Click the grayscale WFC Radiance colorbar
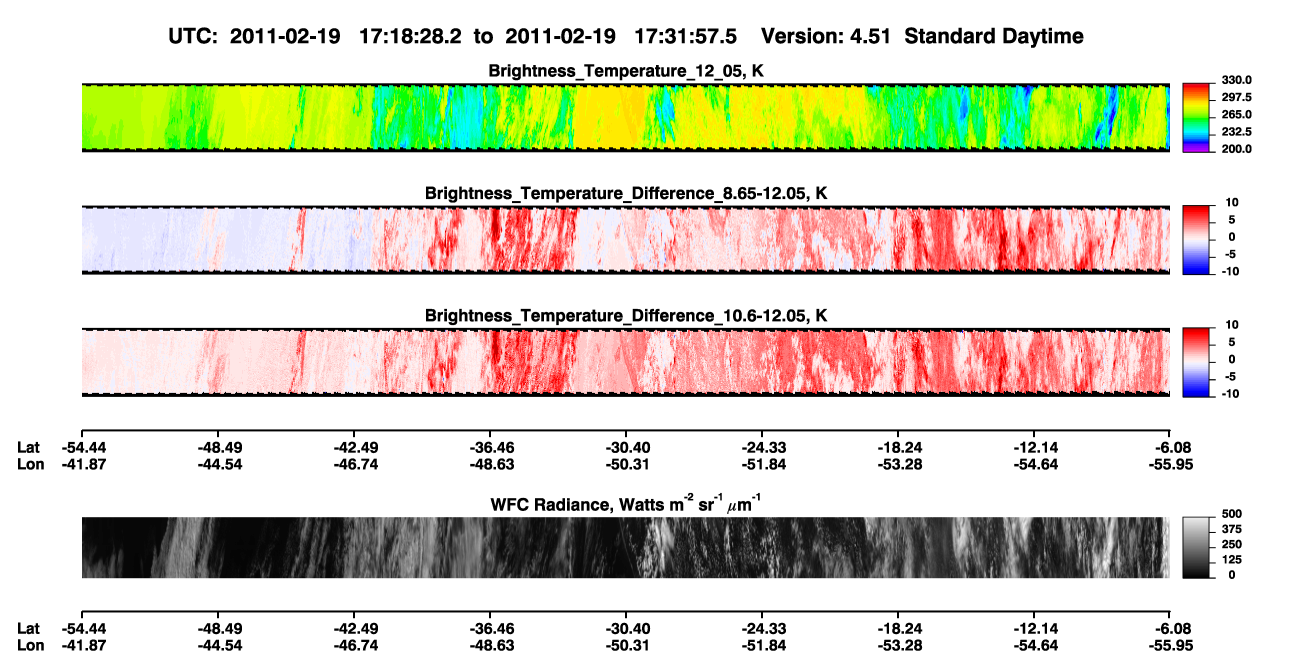Screen dimensions: 1300x667 point(1196,547)
